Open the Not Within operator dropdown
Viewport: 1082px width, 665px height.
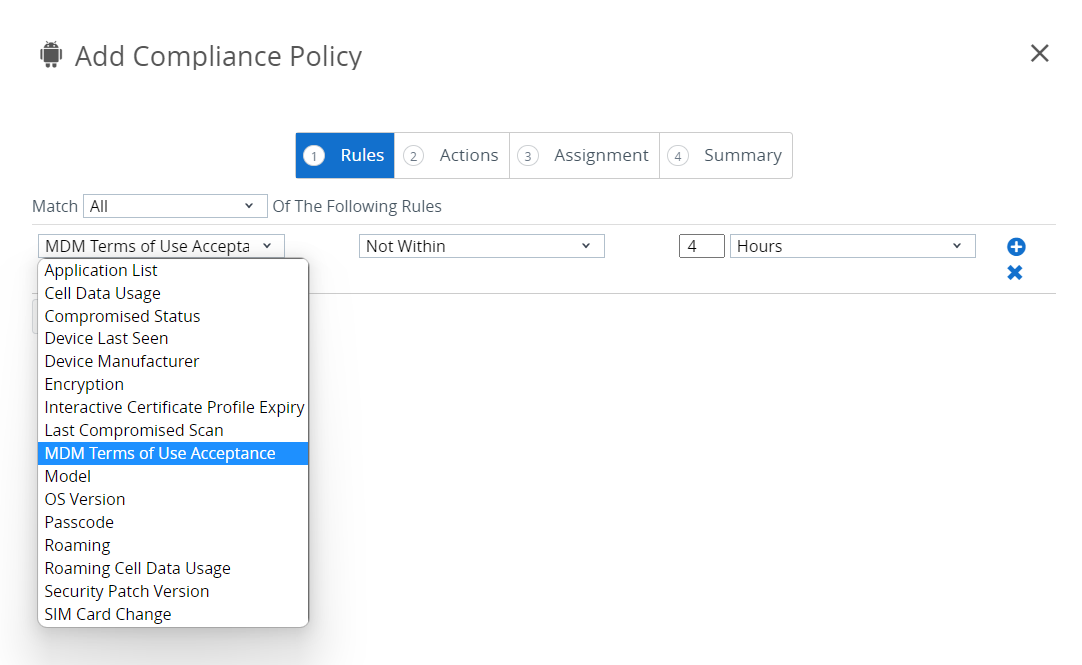click(x=481, y=246)
